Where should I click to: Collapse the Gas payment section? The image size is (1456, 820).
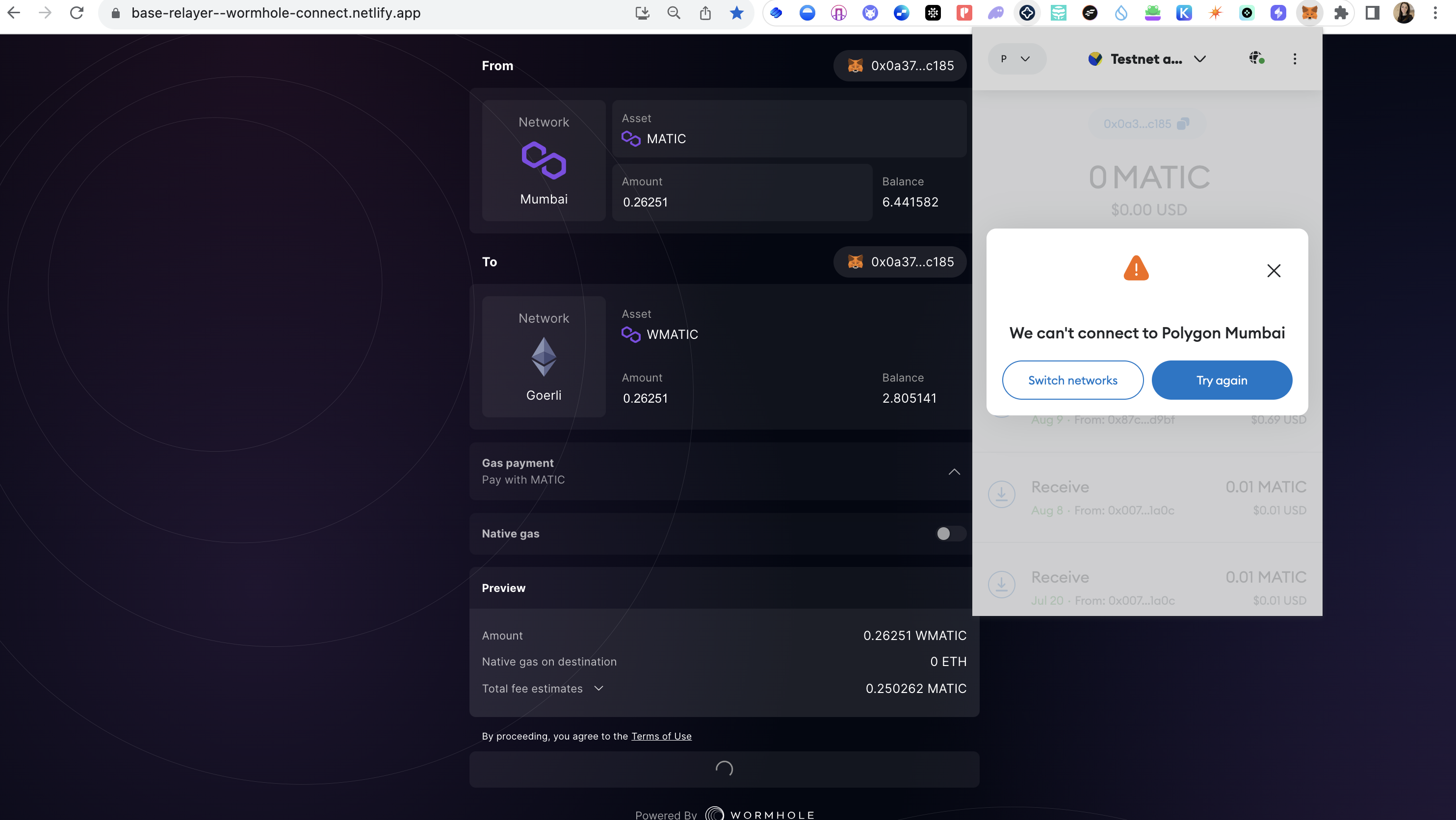(954, 472)
